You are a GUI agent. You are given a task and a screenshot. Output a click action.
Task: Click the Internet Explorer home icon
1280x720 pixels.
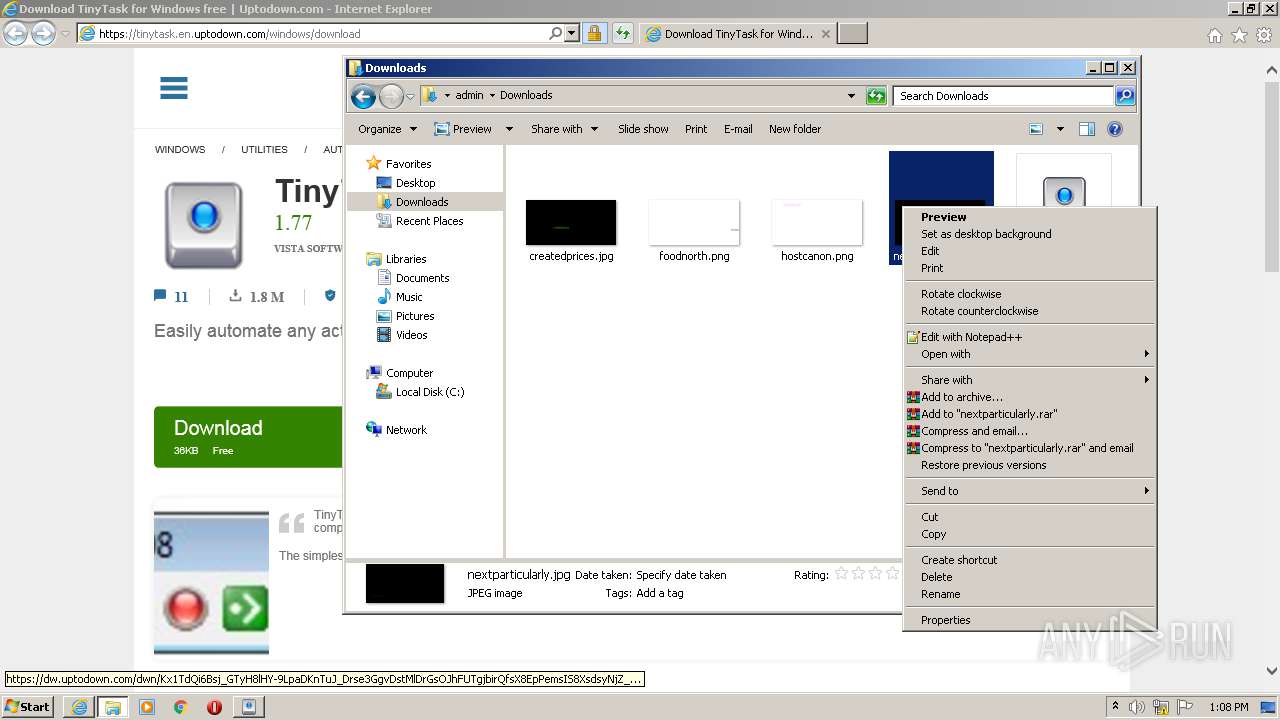1214,35
